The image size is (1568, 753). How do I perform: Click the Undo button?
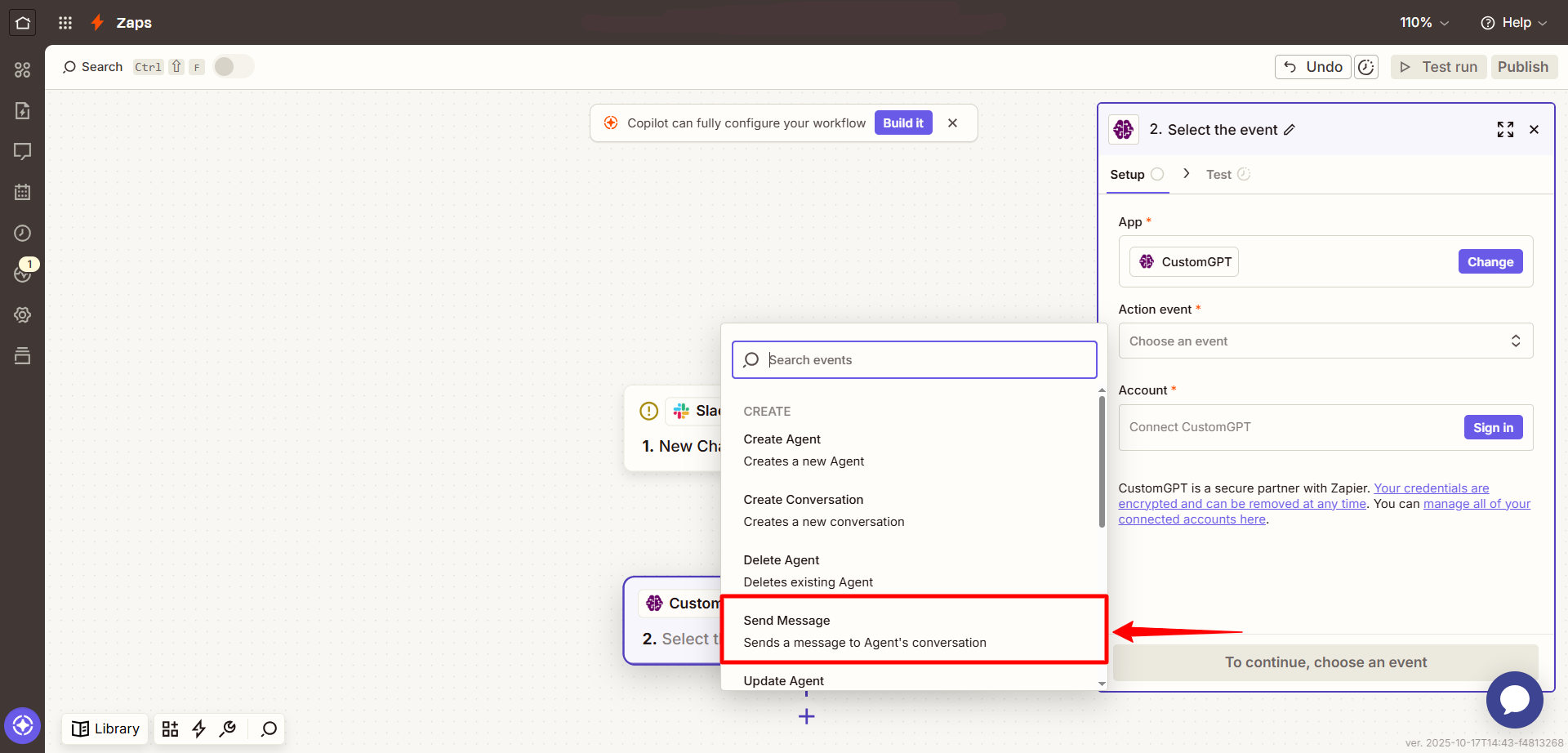(x=1313, y=67)
